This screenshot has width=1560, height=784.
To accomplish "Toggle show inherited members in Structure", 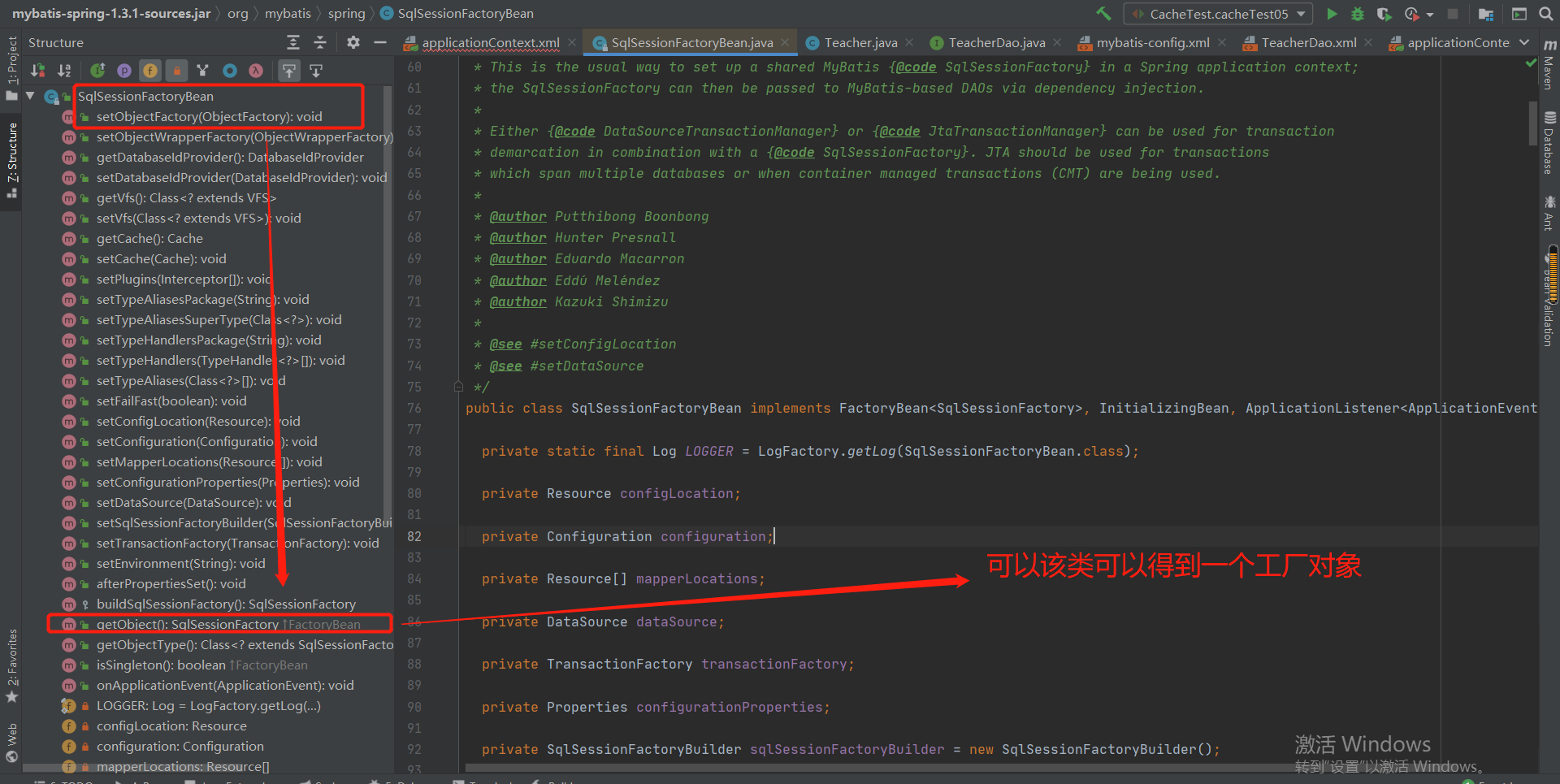I will [x=97, y=71].
